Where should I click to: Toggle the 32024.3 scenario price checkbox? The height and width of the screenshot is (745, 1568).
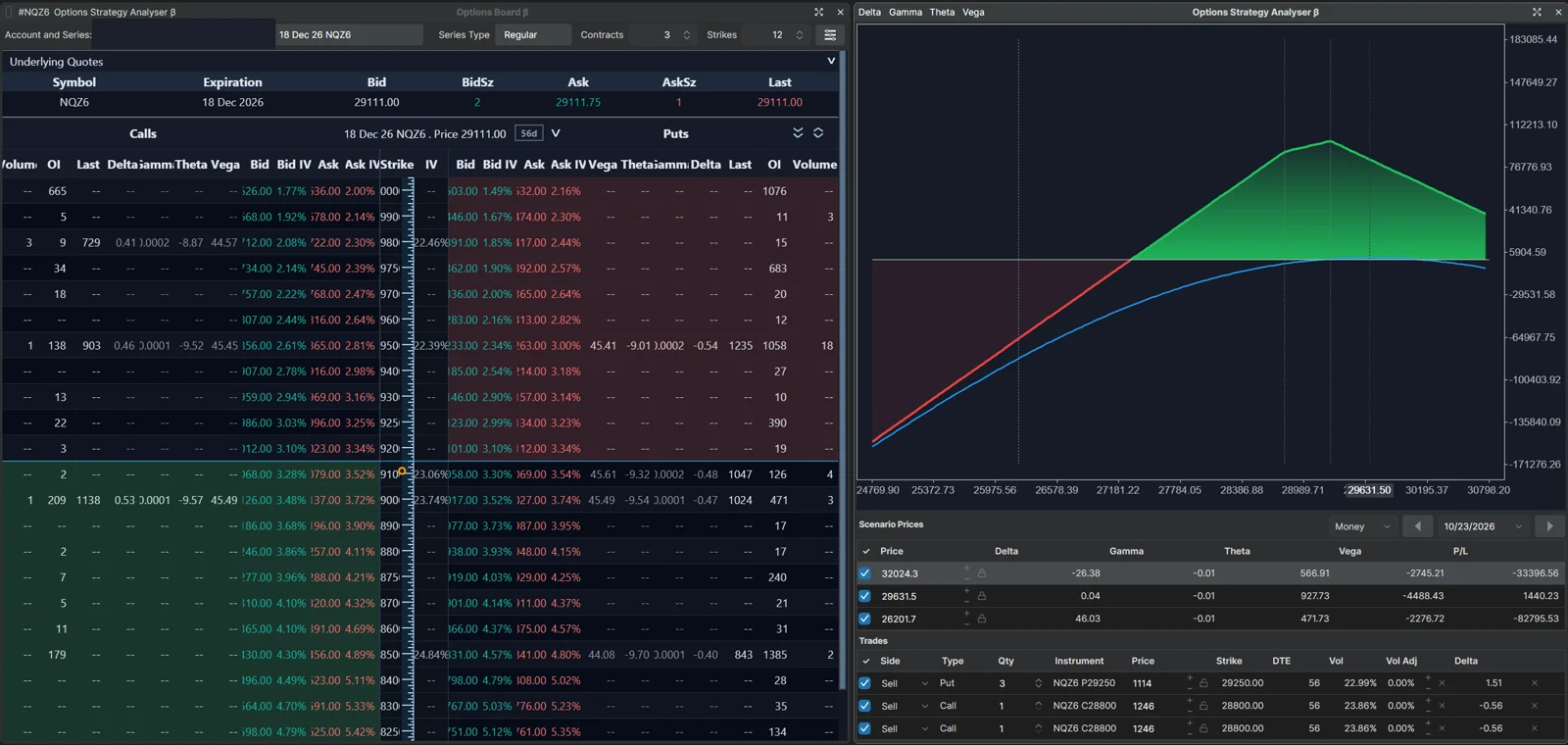coord(864,573)
